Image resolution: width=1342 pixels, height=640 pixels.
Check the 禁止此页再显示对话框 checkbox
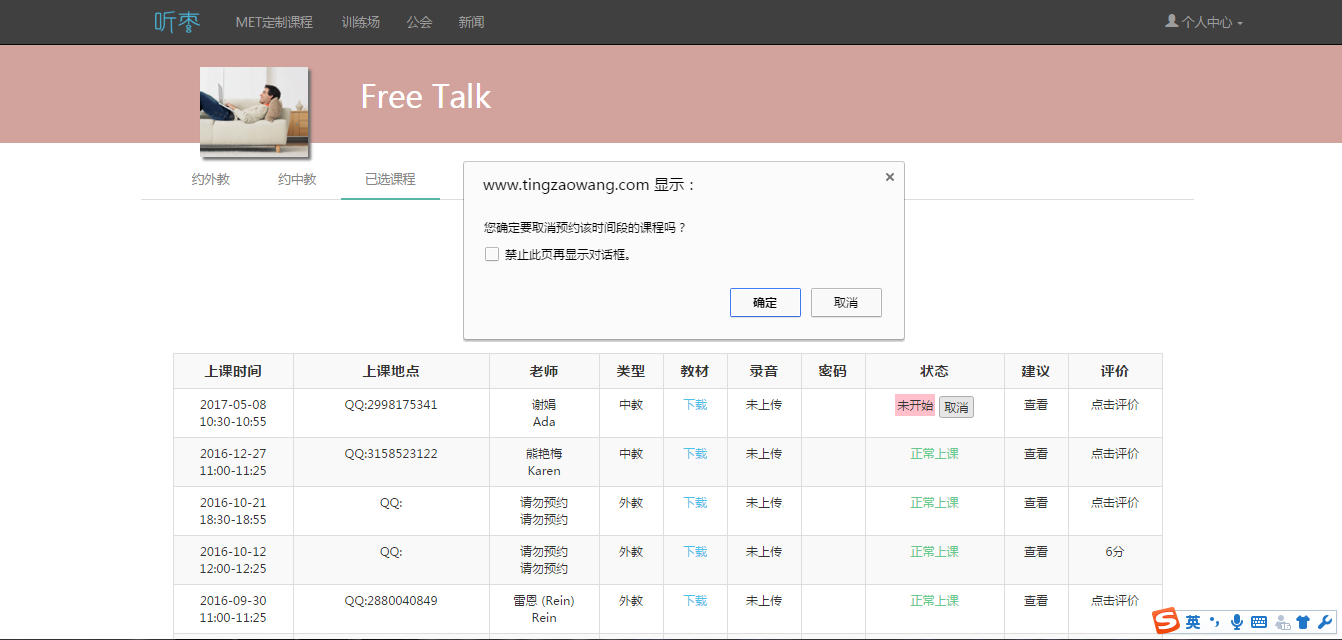(x=492, y=254)
